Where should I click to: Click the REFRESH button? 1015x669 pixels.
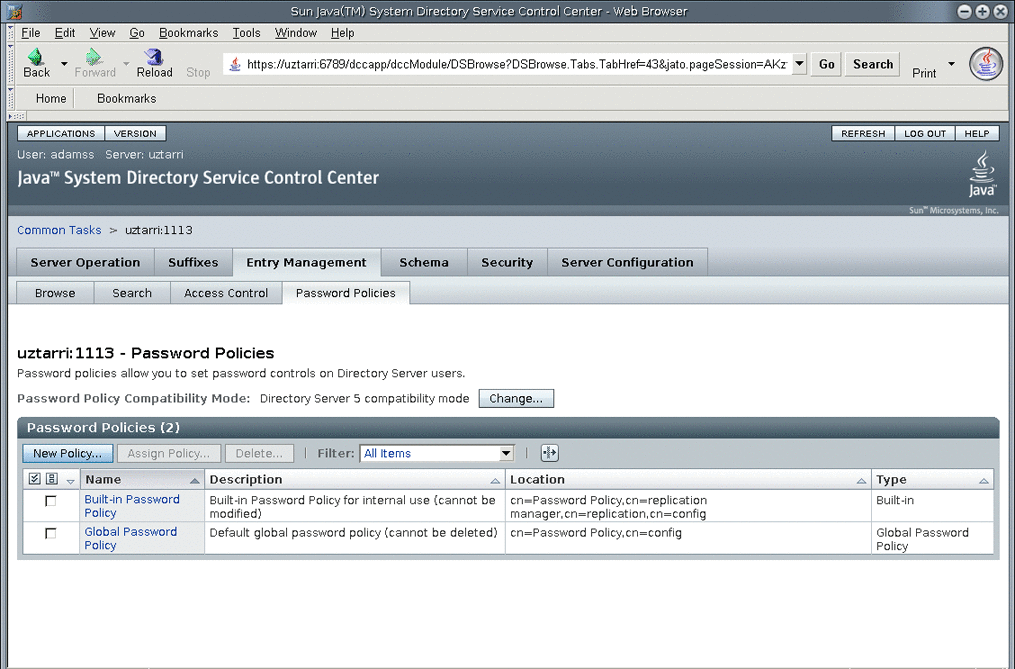[863, 133]
